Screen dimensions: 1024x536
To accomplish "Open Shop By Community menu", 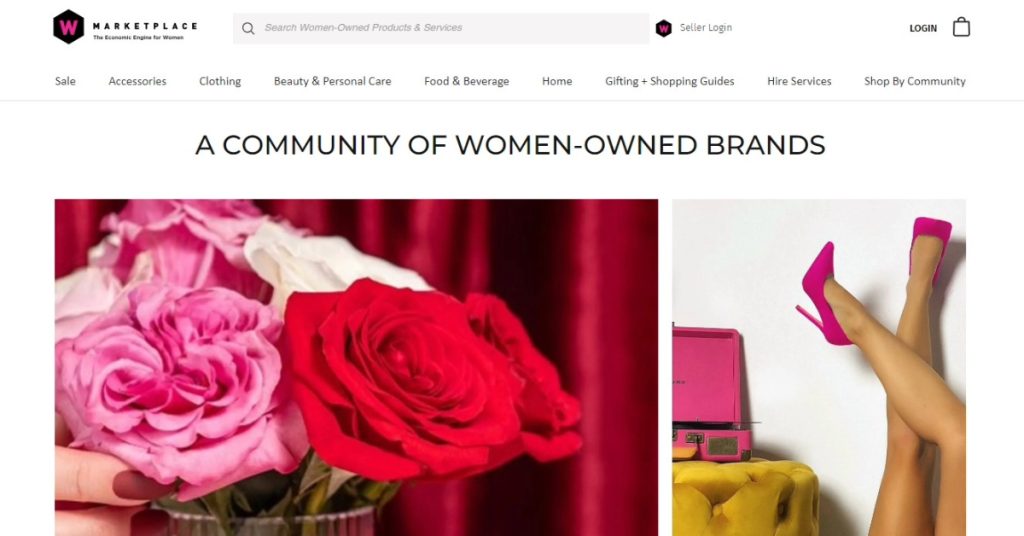I will [914, 81].
